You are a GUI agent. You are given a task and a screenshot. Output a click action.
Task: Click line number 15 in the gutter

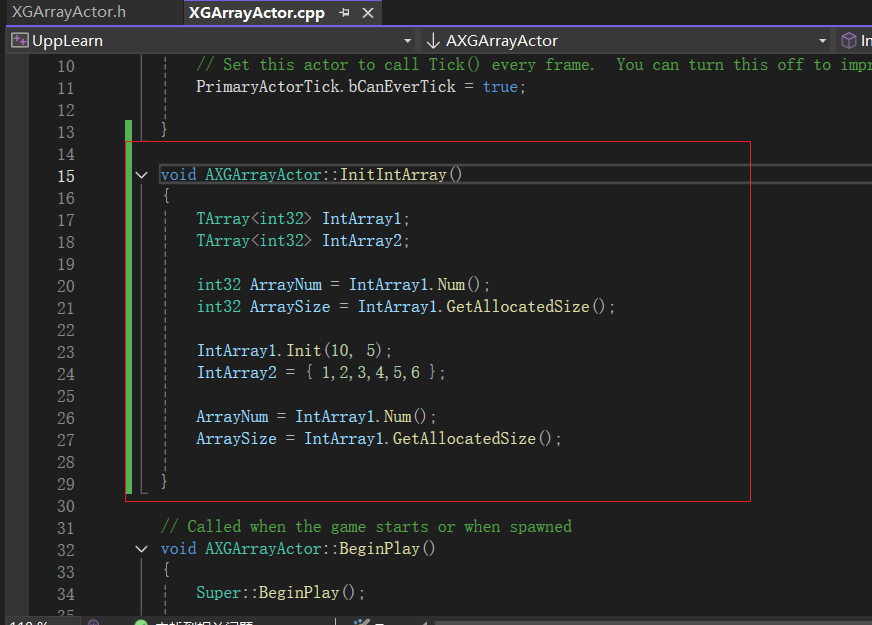66,176
